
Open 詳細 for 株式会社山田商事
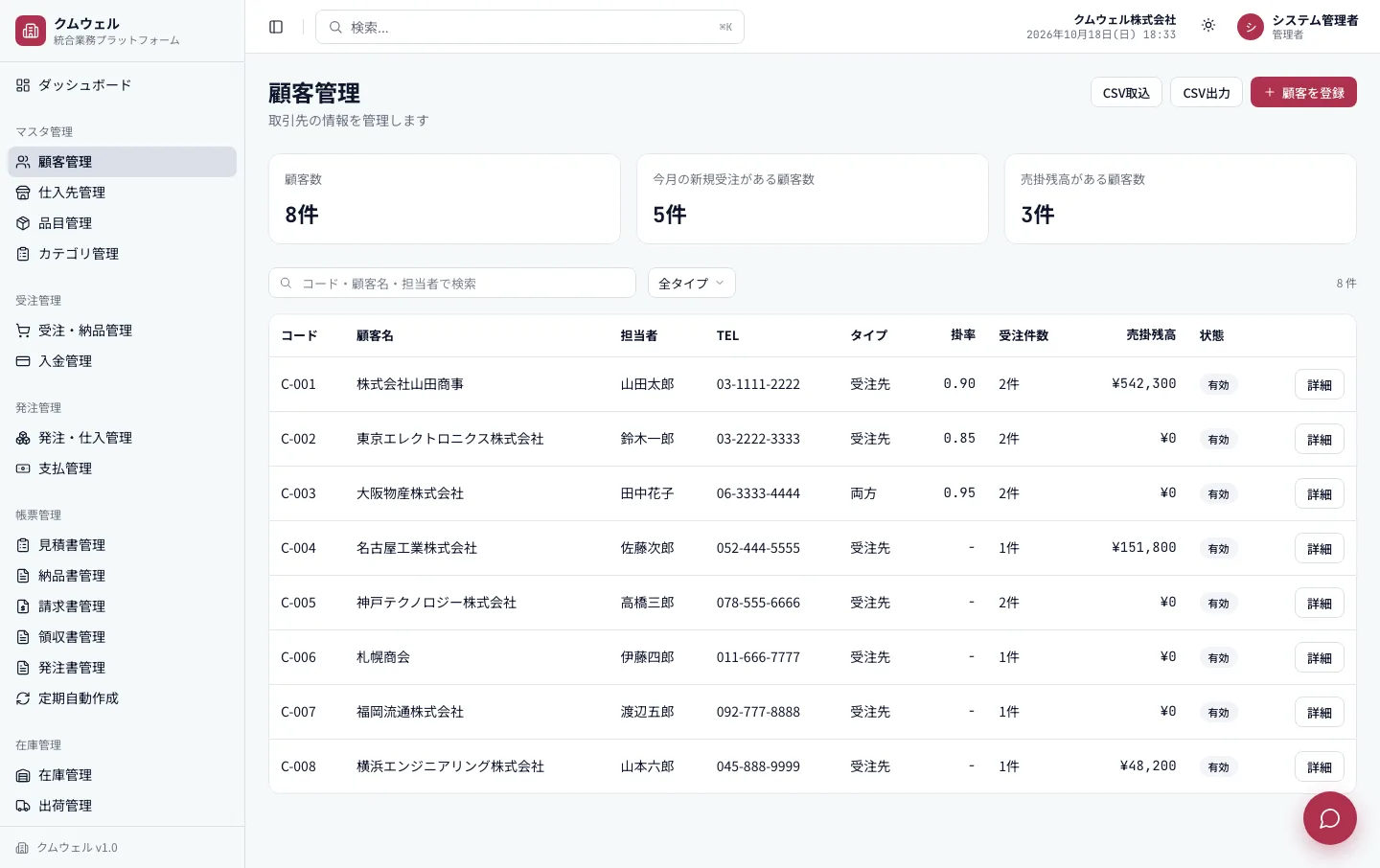[x=1320, y=384]
